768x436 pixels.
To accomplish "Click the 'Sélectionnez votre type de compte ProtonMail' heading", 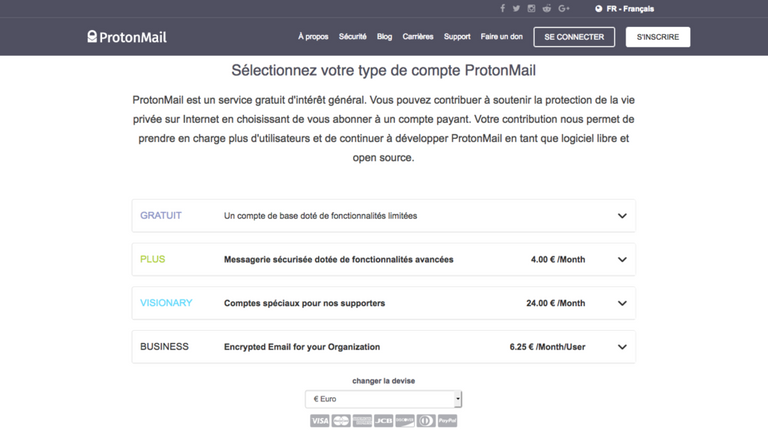I will pyautogui.click(x=384, y=71).
